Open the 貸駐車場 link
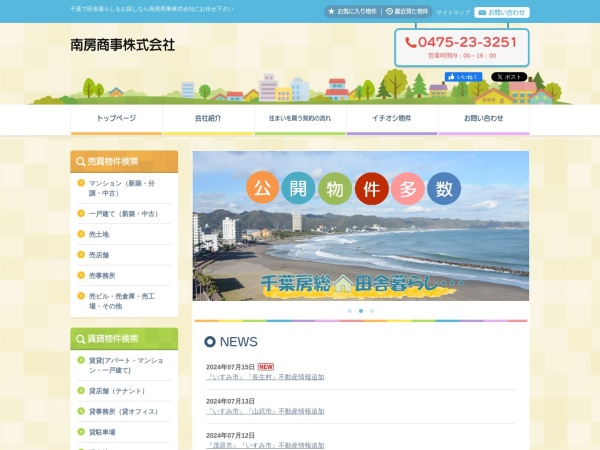 (x=102, y=432)
